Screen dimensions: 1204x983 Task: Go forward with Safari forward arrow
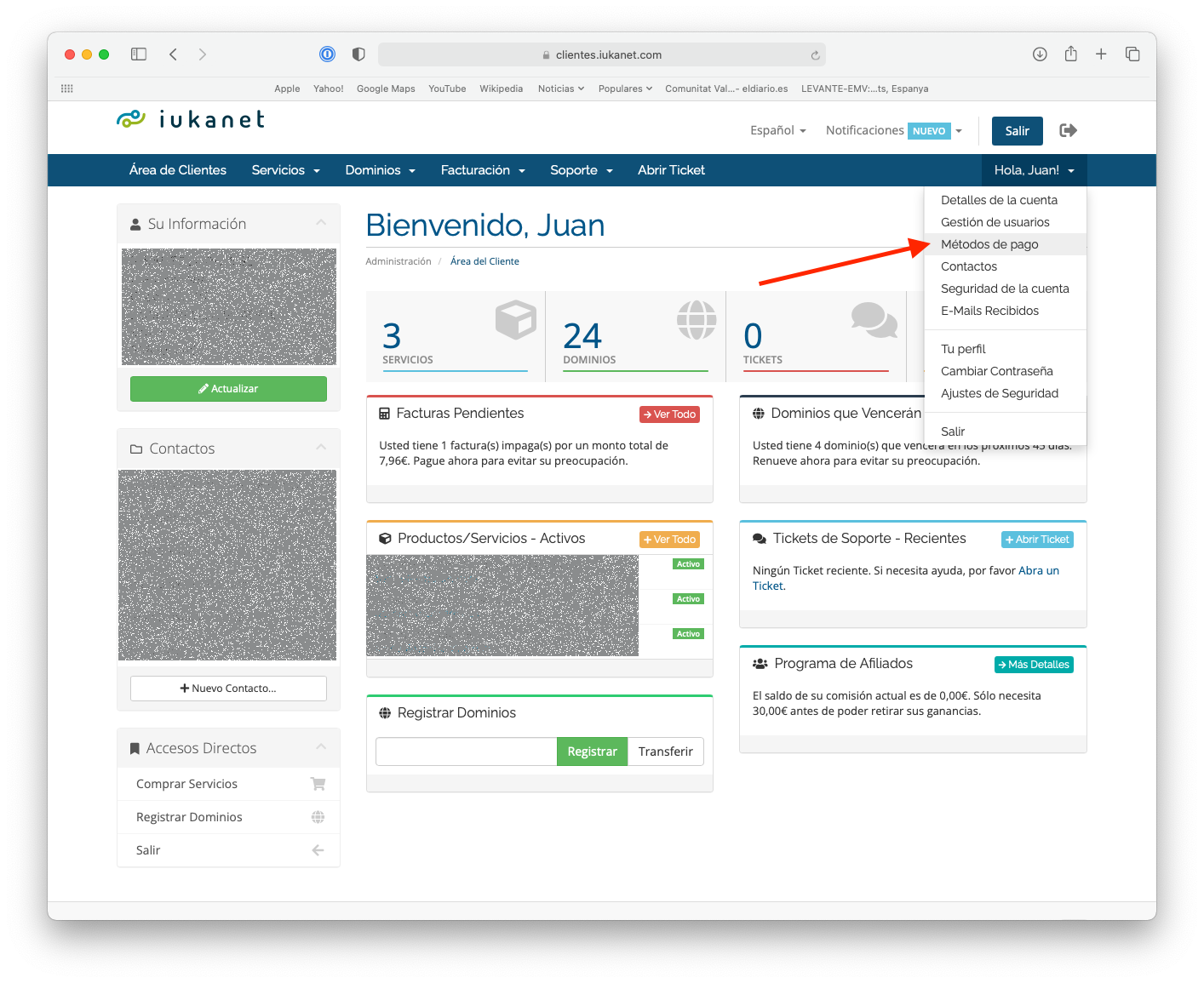(x=202, y=54)
